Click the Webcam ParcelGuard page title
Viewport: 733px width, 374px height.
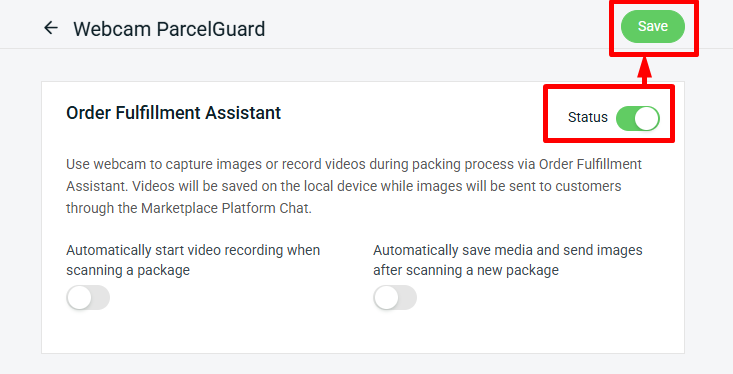(169, 29)
